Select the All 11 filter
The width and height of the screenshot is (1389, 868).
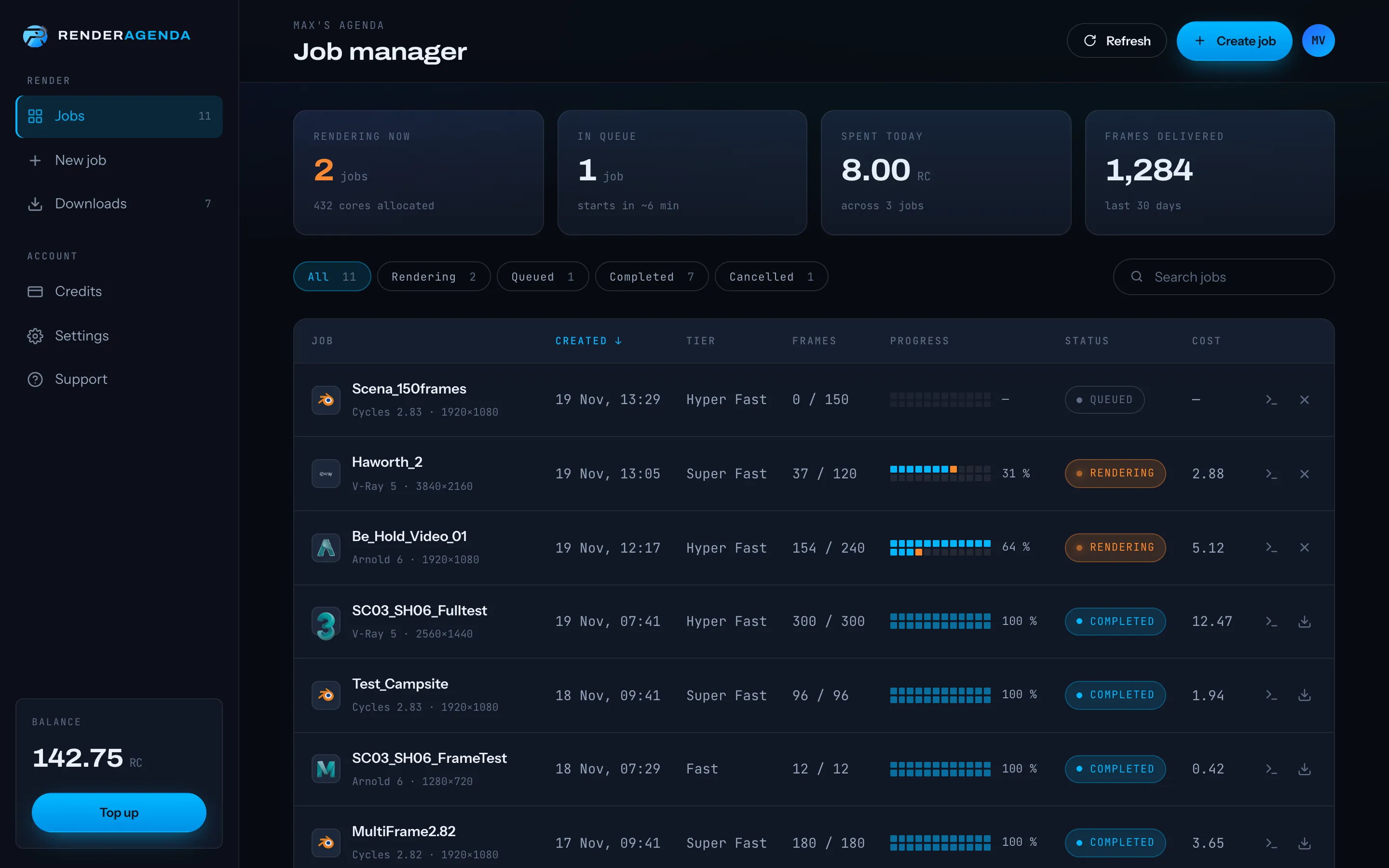point(332,277)
